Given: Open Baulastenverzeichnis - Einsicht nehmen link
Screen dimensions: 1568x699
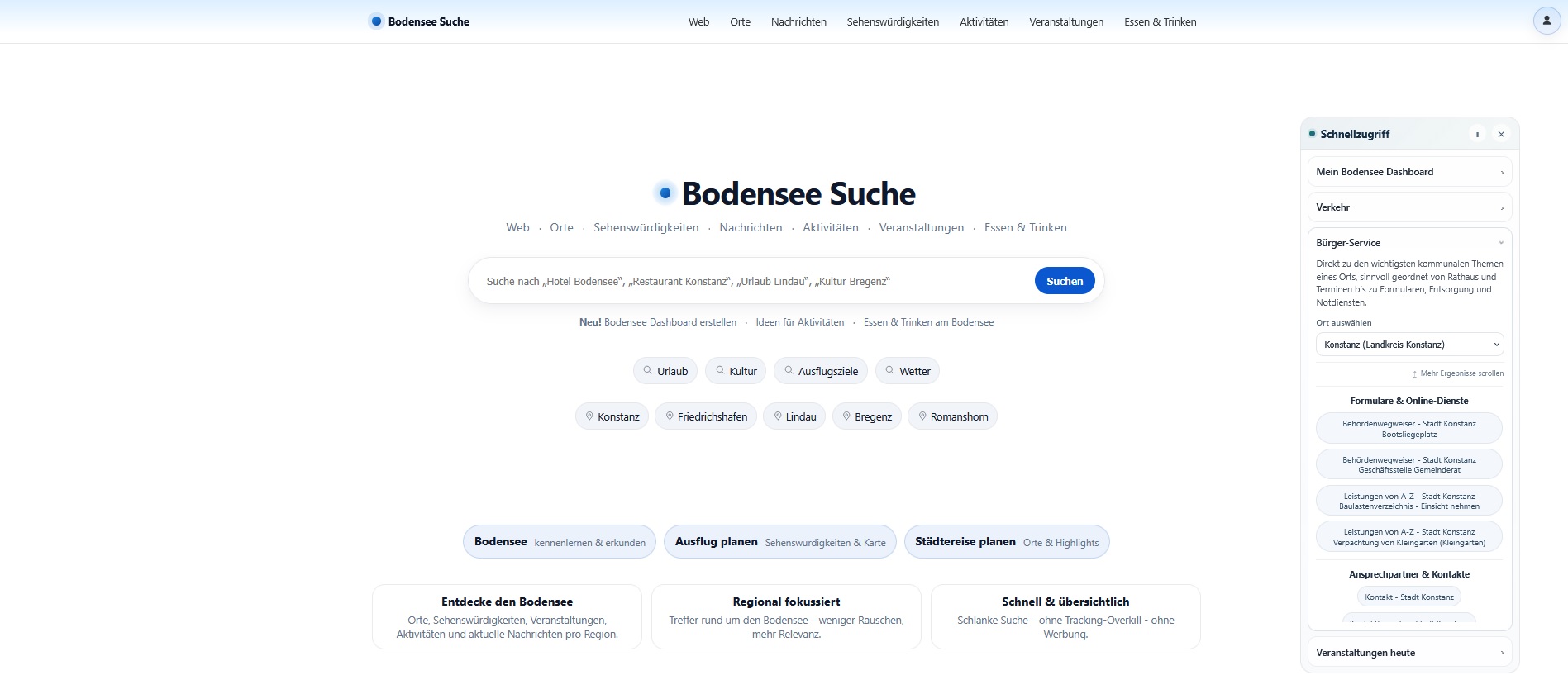Looking at the screenshot, I should 1409,501.
